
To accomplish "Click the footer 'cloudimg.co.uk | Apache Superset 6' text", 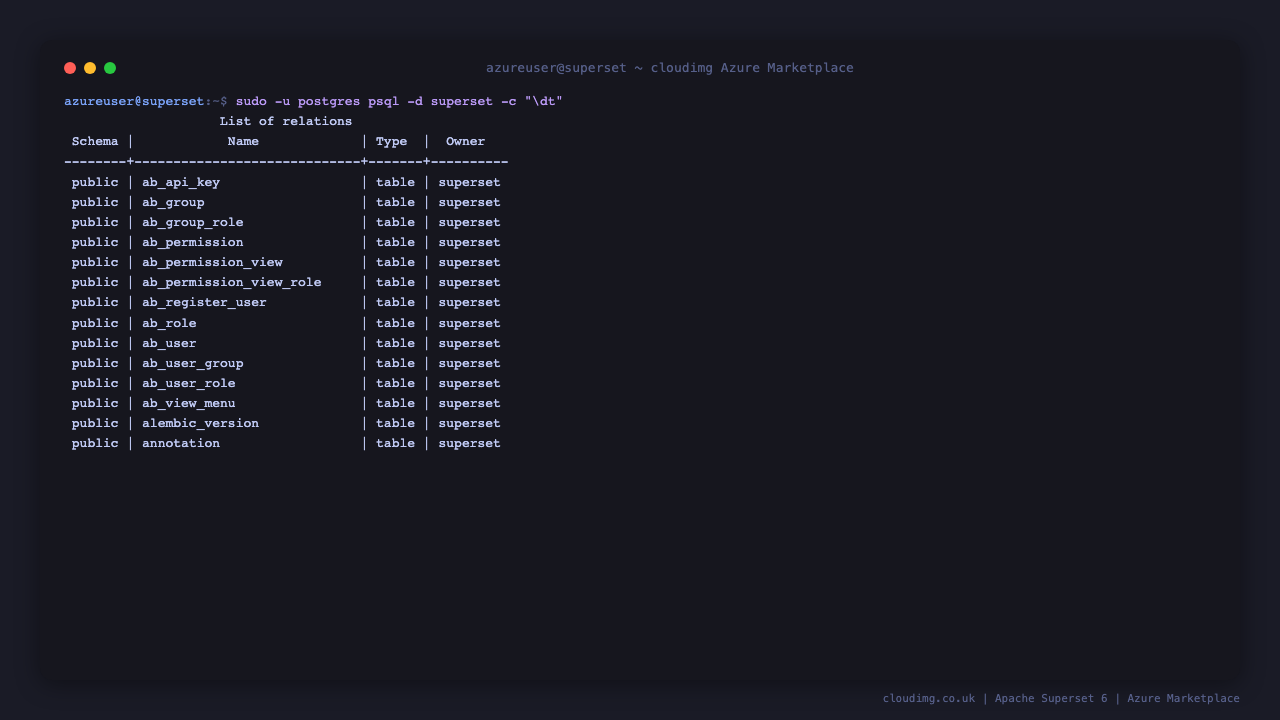I will 995,698.
